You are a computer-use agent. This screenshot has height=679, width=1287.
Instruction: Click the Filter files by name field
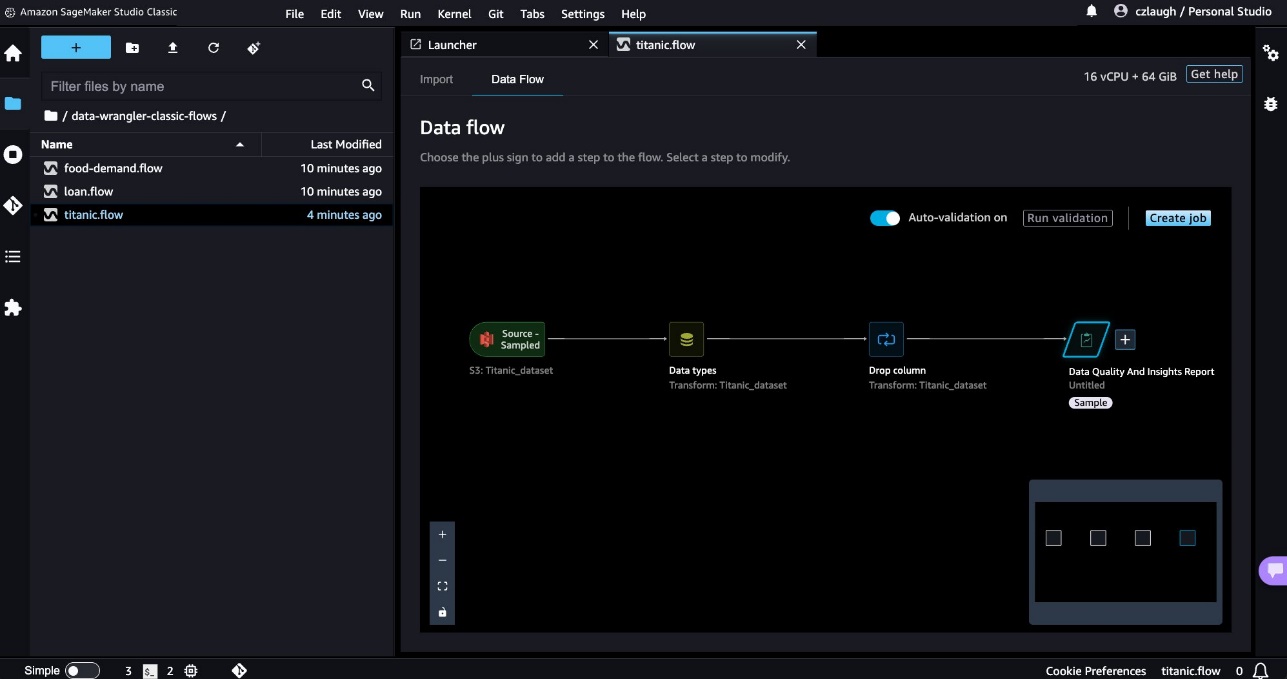(200, 86)
